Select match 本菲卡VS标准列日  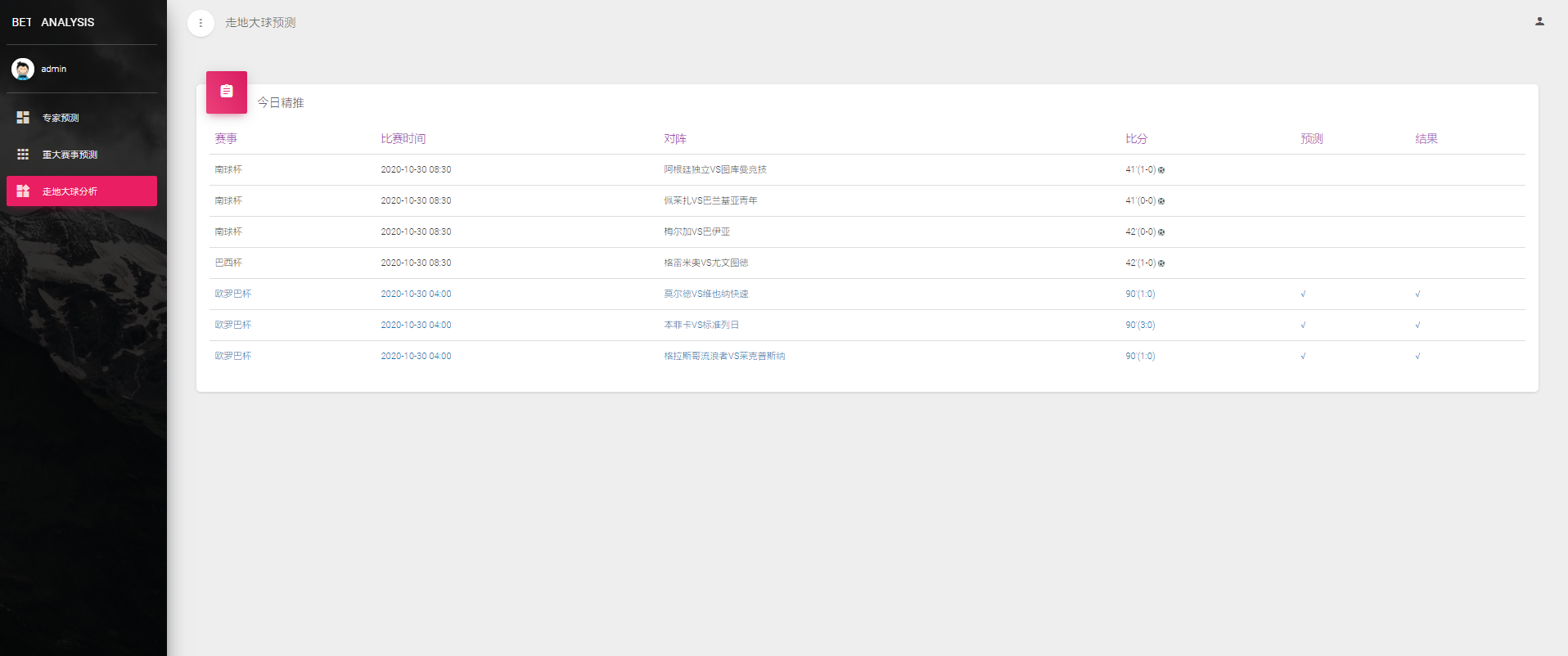[x=701, y=326]
